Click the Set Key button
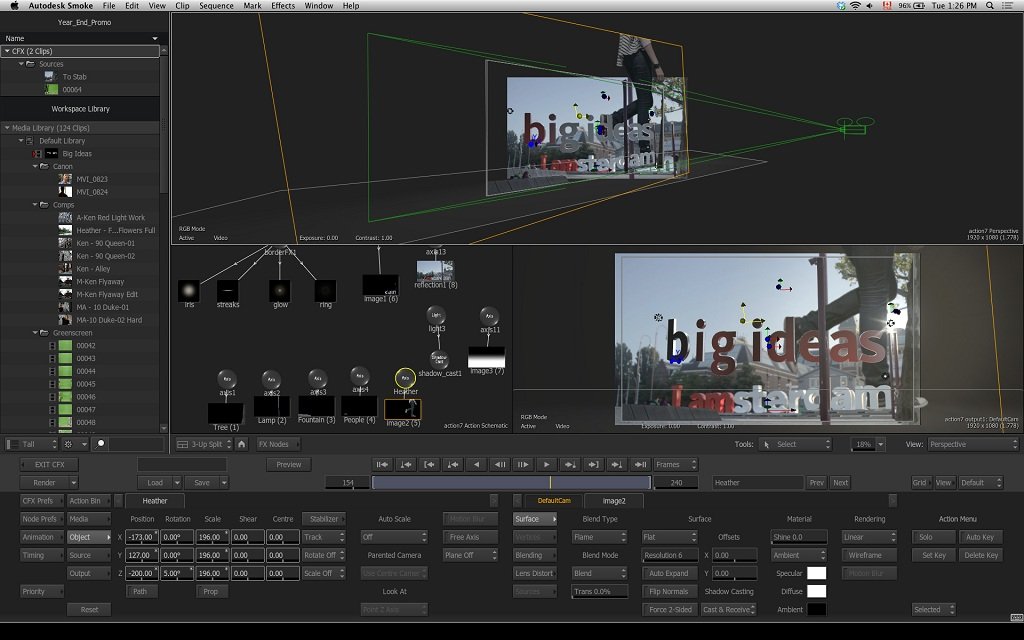 (933, 555)
